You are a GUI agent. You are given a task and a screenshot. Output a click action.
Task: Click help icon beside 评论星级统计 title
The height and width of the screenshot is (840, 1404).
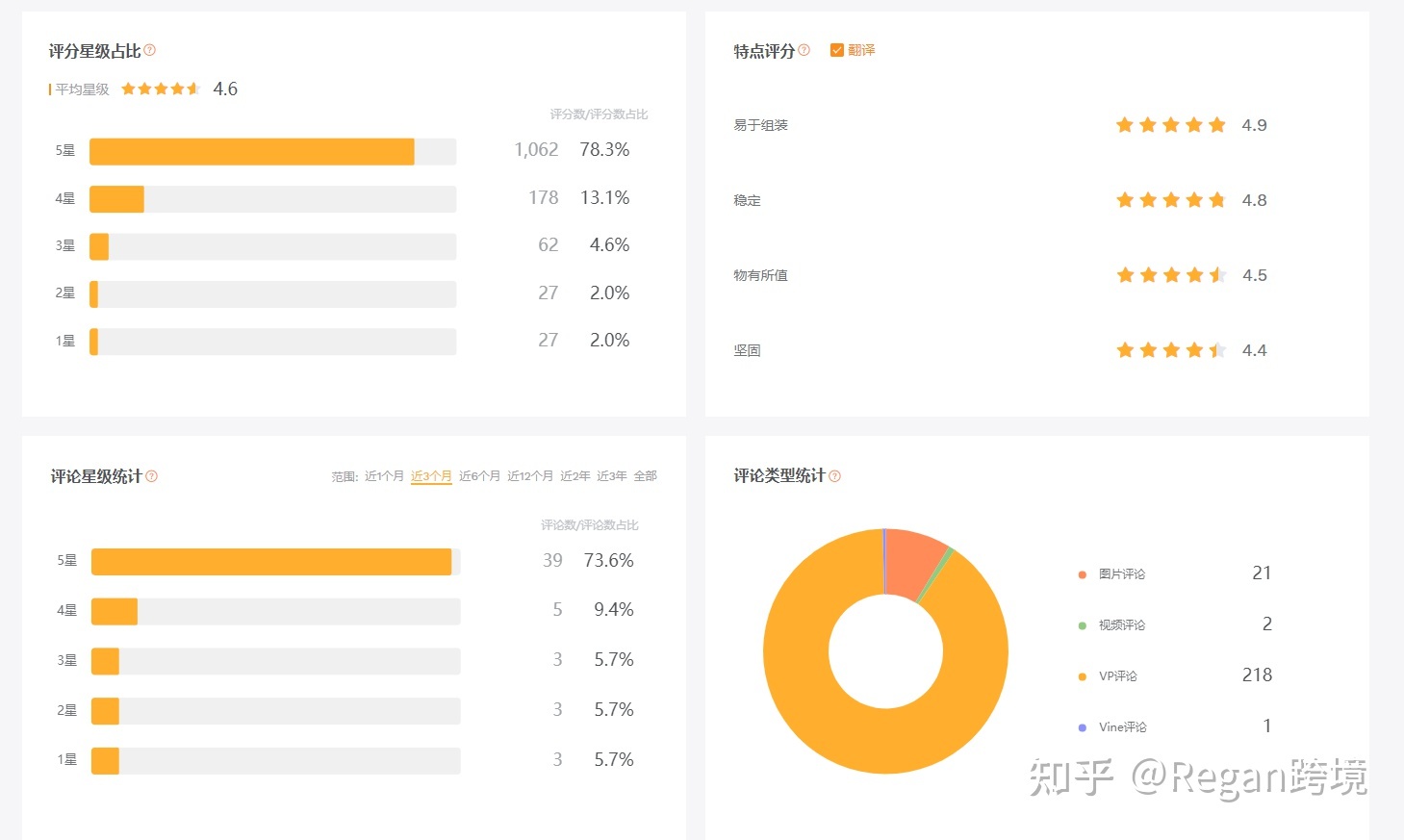[x=151, y=476]
